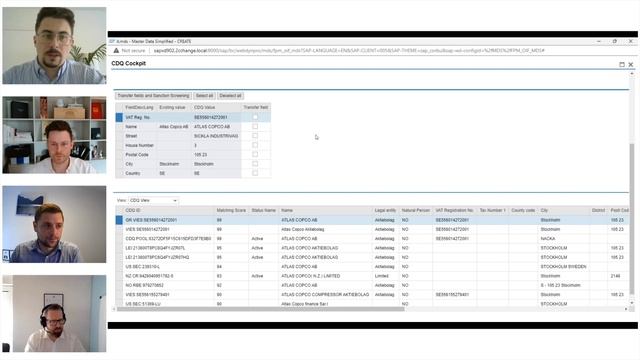
Task: Click Transfer fields and Sanction Screening button
Action: tap(153, 96)
